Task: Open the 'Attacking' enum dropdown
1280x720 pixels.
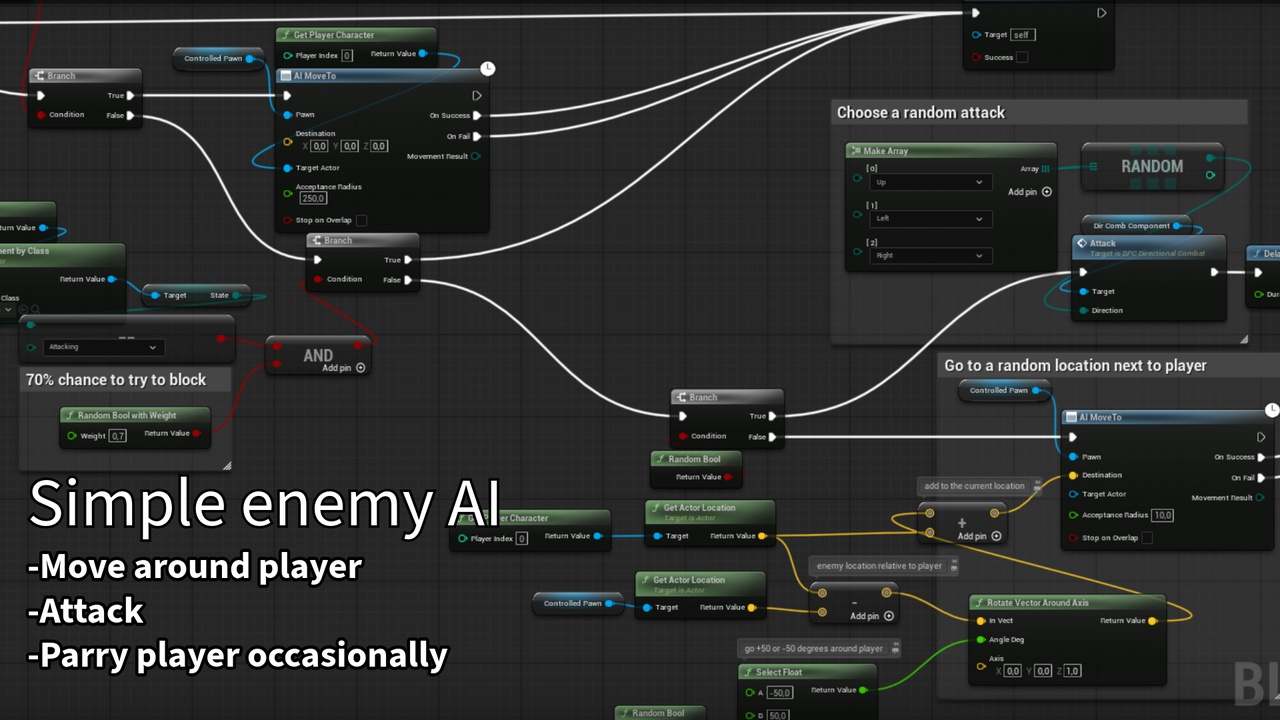Action: pyautogui.click(x=104, y=347)
